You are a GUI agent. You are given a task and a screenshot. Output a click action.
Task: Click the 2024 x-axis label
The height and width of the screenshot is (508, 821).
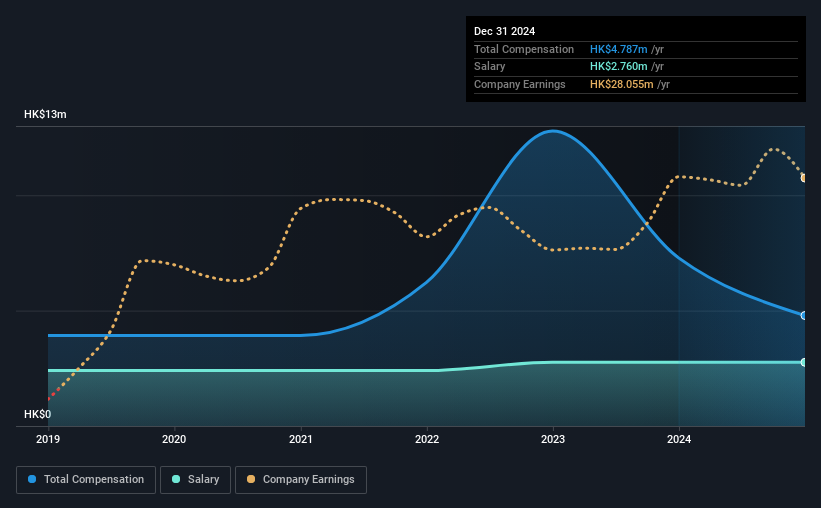[x=679, y=439]
